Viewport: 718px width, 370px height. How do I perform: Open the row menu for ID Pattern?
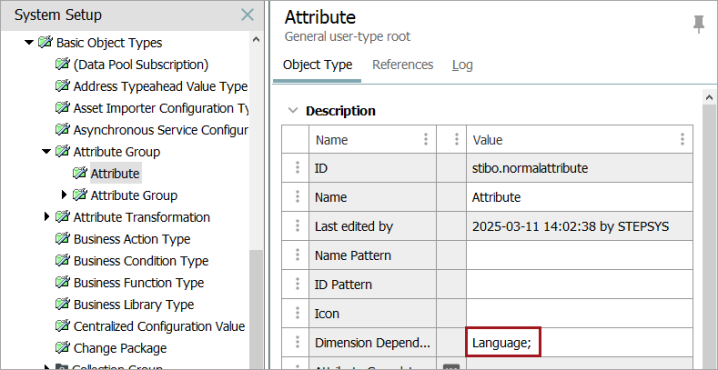coord(298,284)
